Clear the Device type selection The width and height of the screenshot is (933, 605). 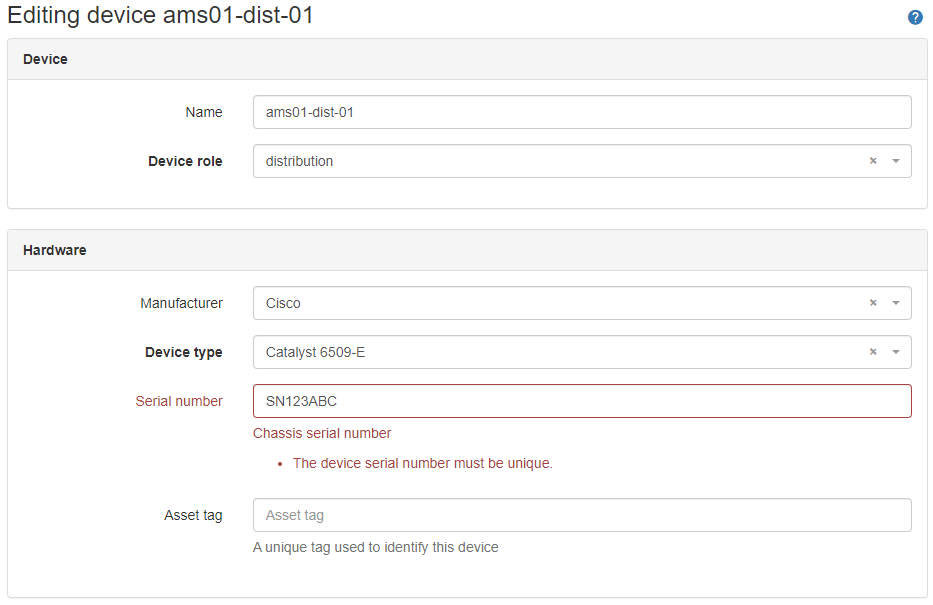point(873,352)
